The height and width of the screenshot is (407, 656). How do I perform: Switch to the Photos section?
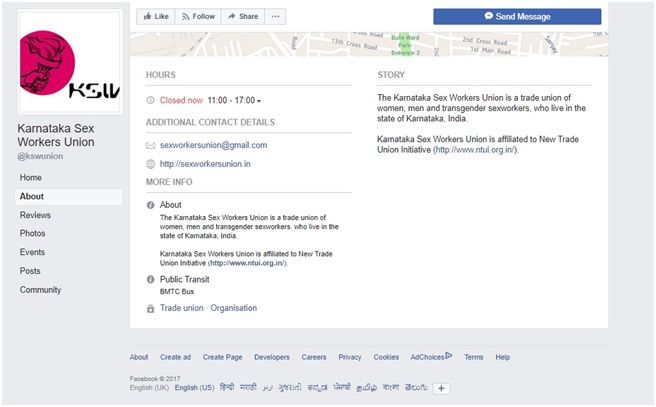pyautogui.click(x=33, y=233)
